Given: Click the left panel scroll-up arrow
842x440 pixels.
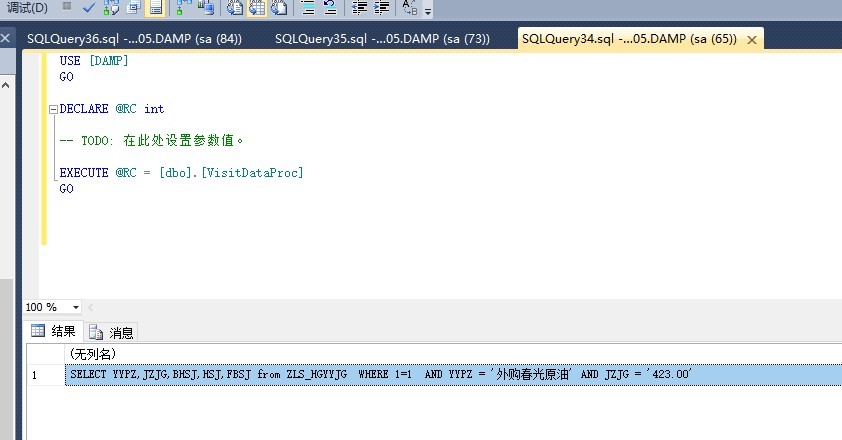Looking at the screenshot, I should (5, 85).
